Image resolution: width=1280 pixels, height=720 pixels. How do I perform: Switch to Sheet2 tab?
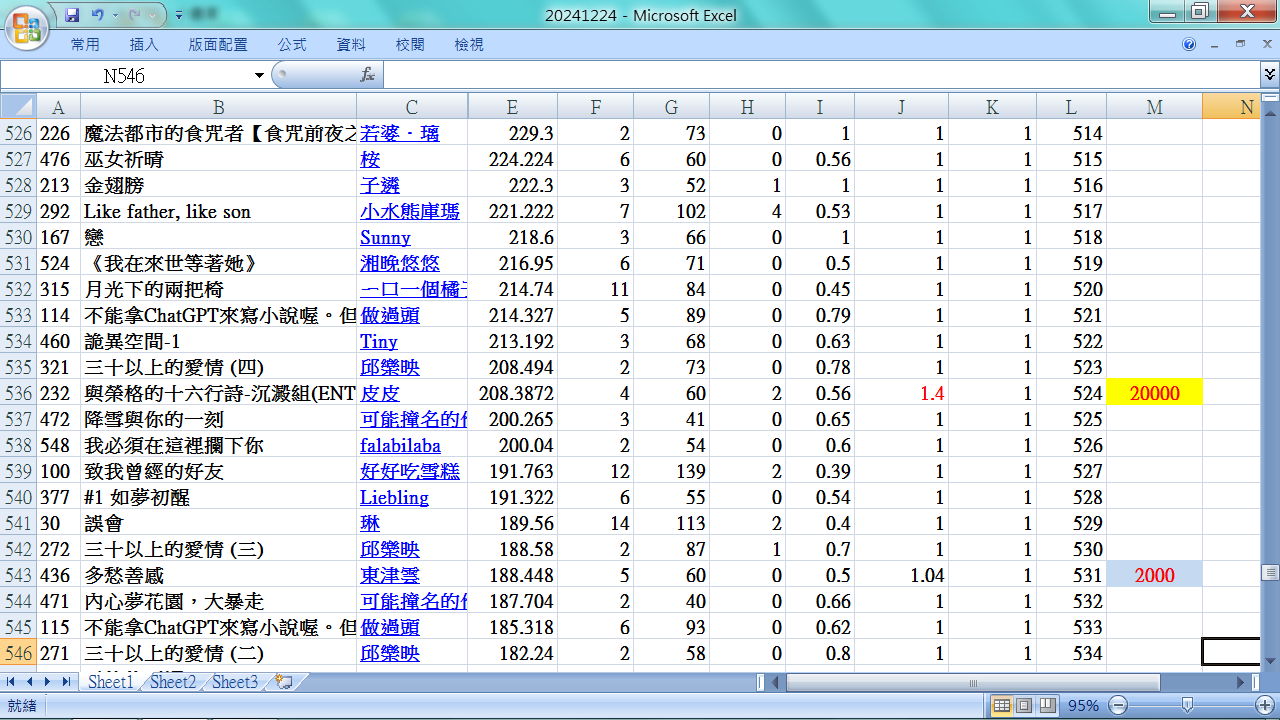click(173, 682)
